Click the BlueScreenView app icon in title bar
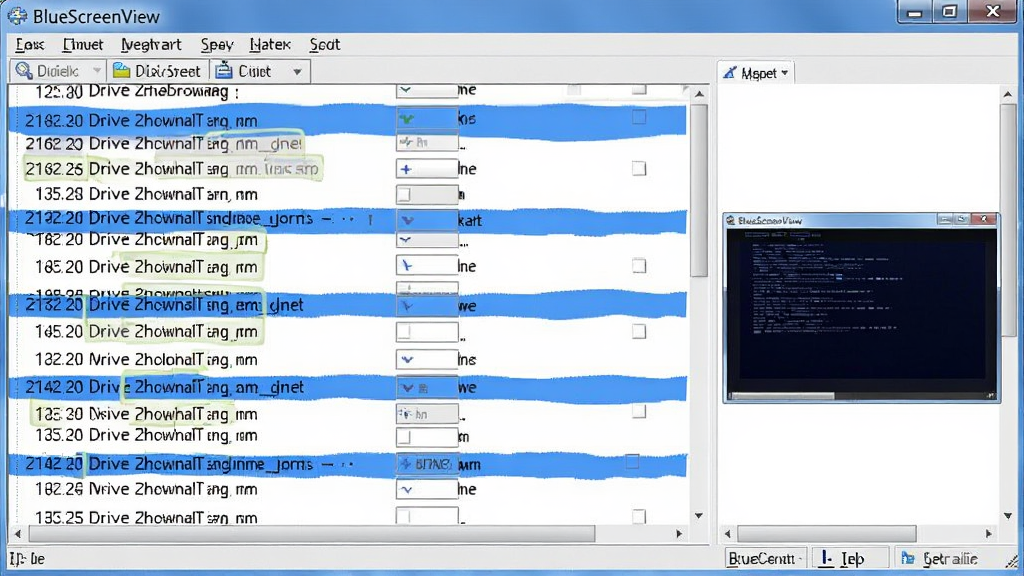 tap(17, 16)
